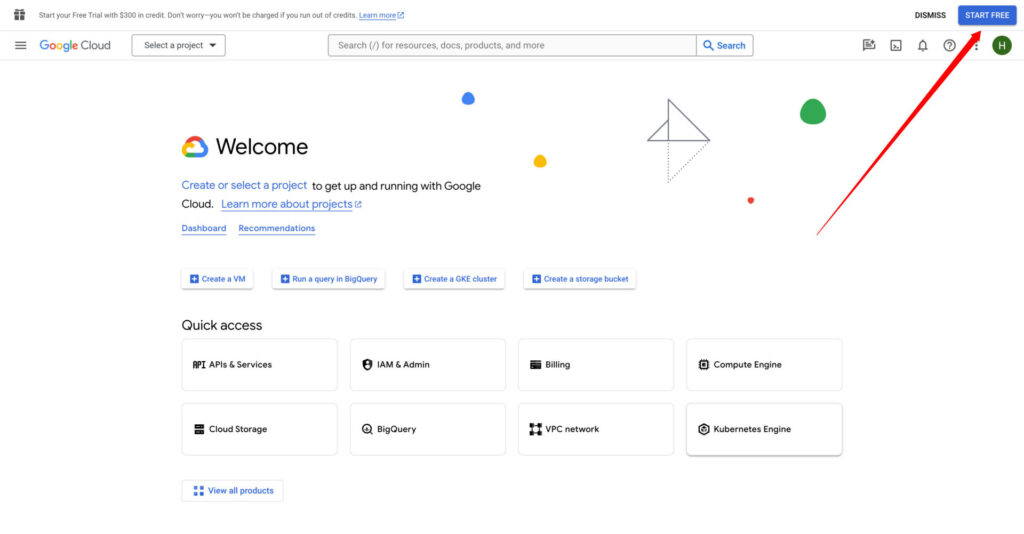Click the magnifier icon in Search button
This screenshot has width=1024, height=534.
coord(708,45)
